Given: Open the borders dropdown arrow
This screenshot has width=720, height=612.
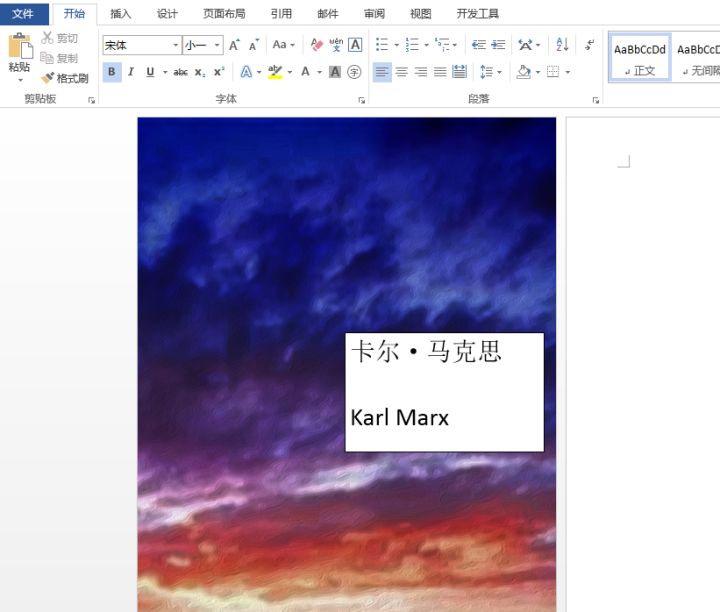Looking at the screenshot, I should [568, 72].
